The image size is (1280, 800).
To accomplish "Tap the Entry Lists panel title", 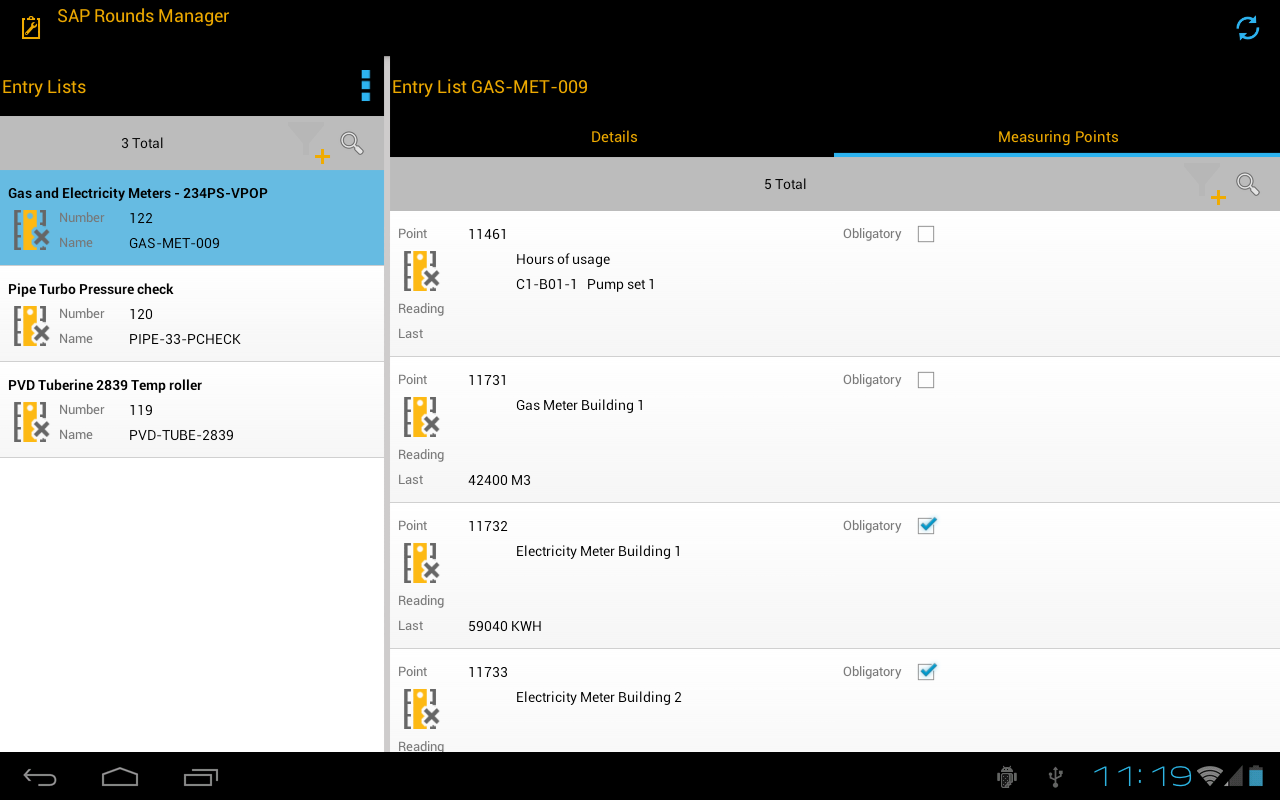I will tap(44, 87).
